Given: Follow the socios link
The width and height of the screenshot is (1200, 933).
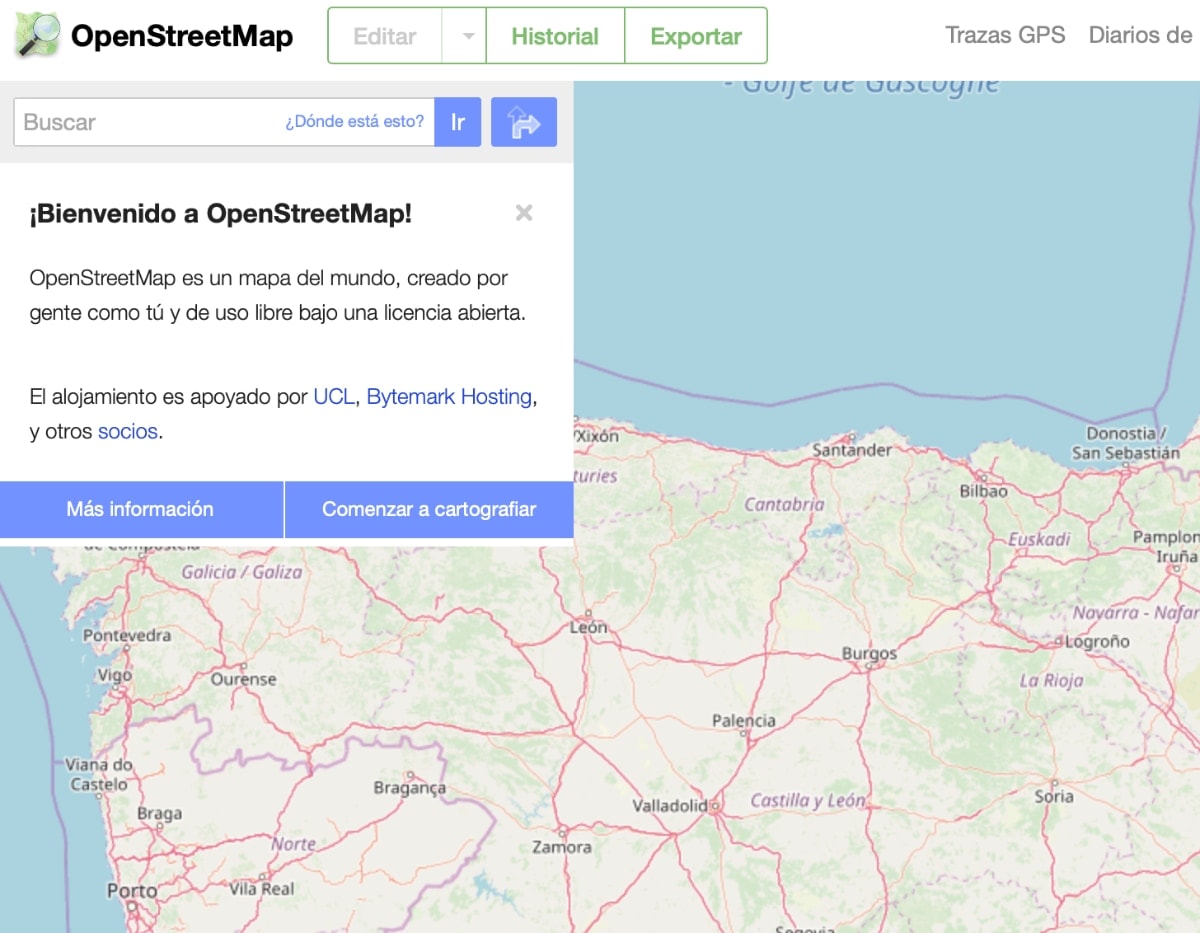Looking at the screenshot, I should coord(127,432).
